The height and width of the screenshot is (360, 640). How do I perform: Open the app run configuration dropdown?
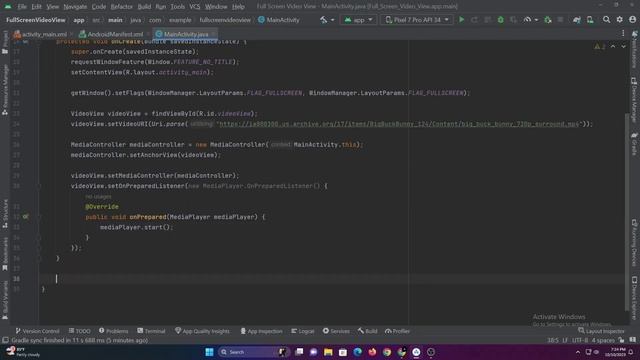coord(358,20)
